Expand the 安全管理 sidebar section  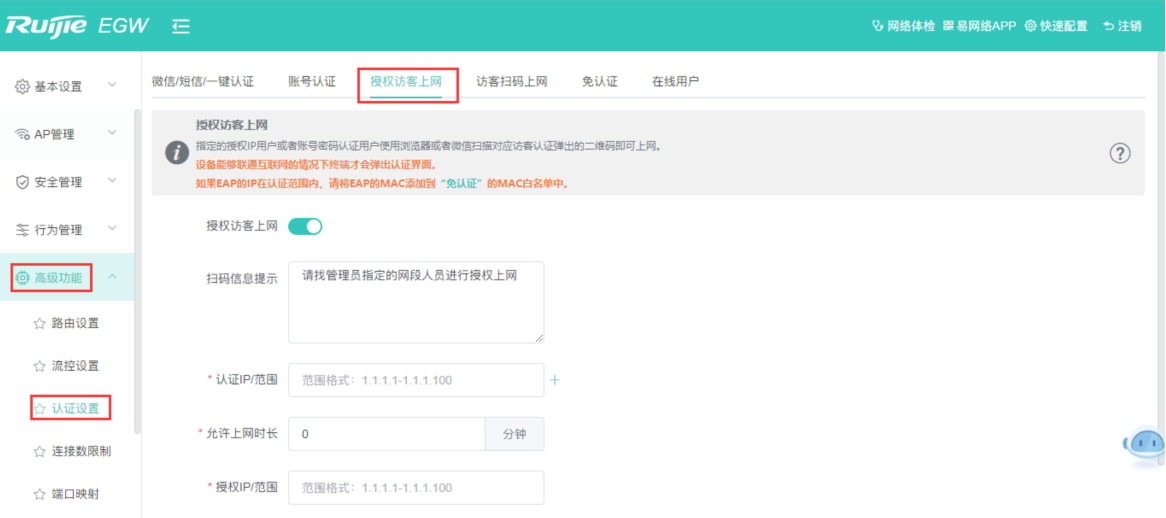66,182
